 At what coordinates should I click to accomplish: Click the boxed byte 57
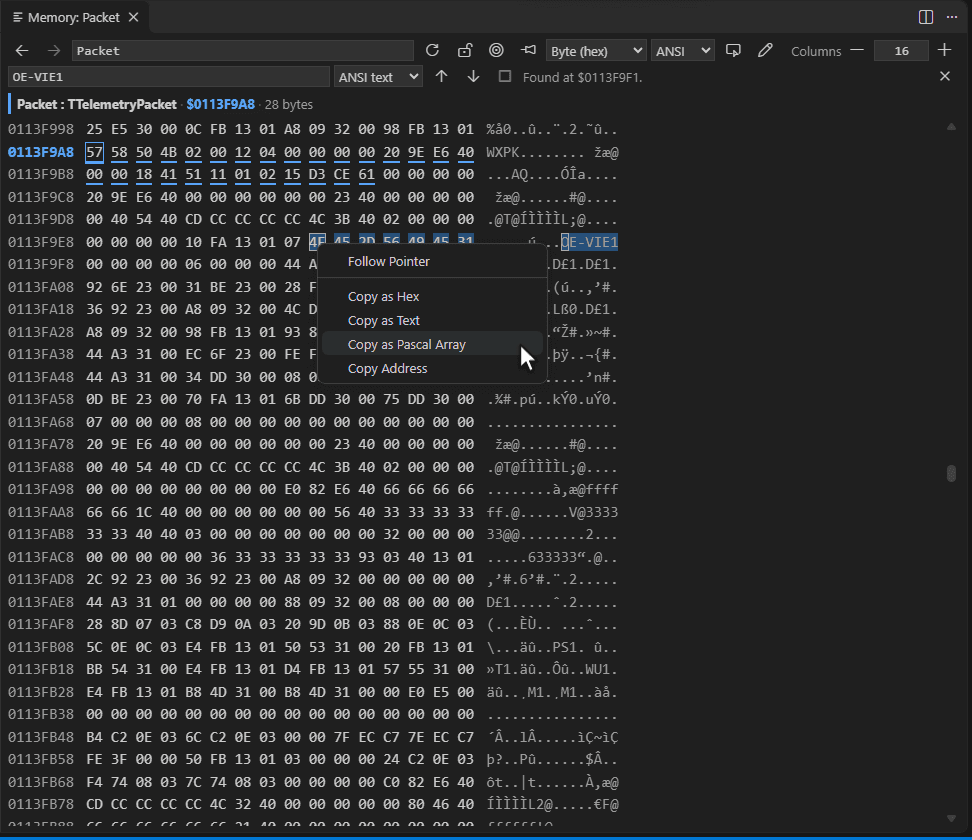[x=94, y=153]
